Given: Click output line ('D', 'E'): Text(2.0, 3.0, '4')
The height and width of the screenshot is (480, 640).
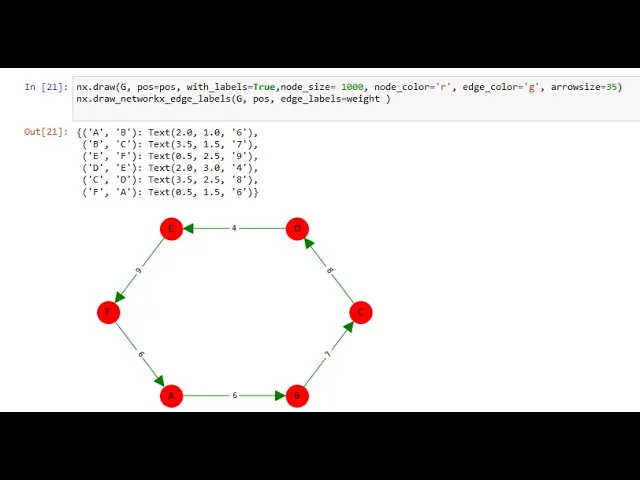Looking at the screenshot, I should [170, 168].
